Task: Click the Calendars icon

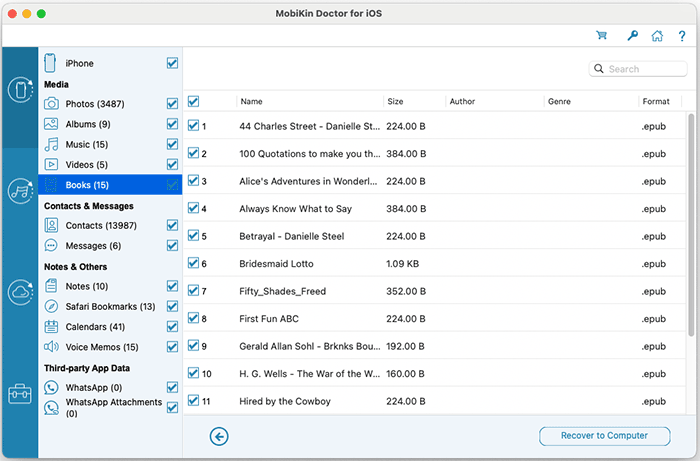Action: click(x=51, y=326)
